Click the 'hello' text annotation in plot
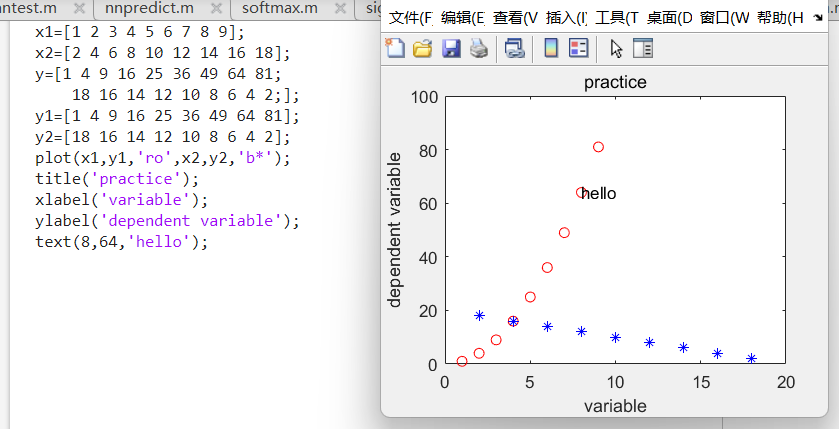 [598, 193]
